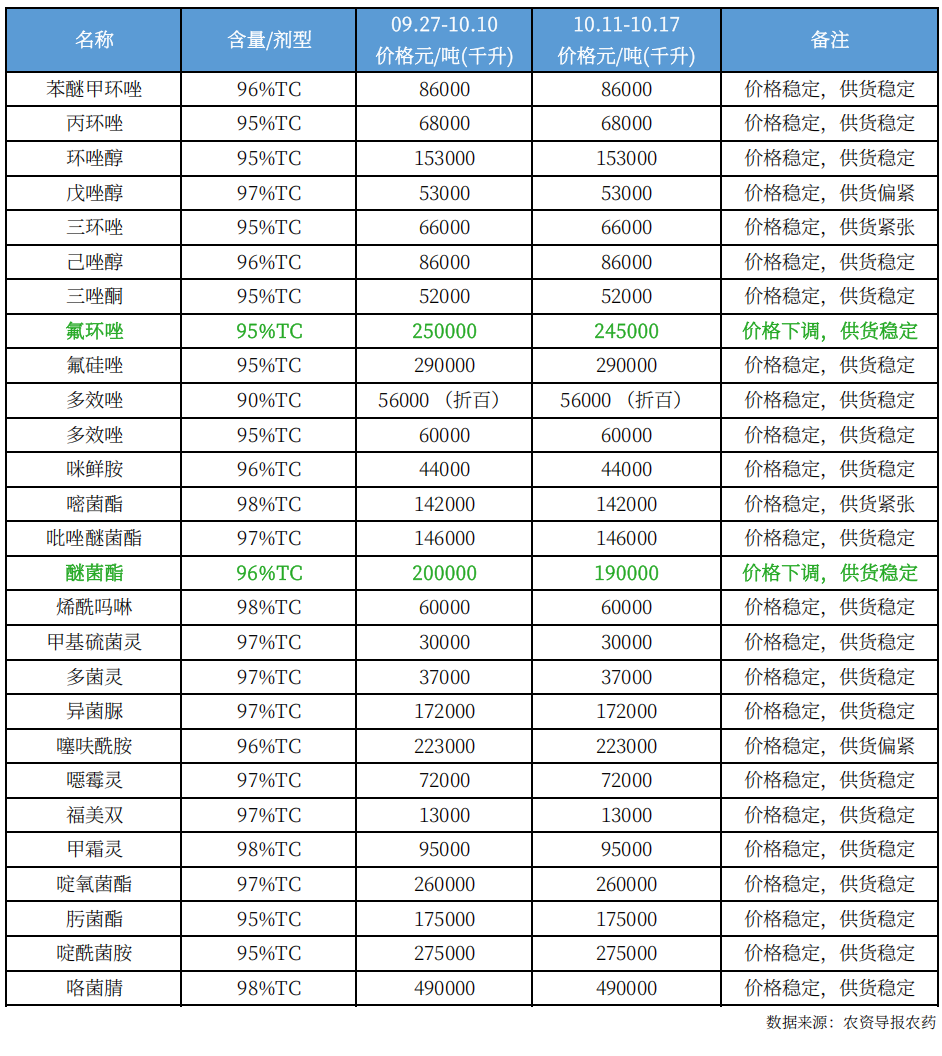Select the 三环唑 name cell
Viewport: 942px width, 1056px height.
94,227
